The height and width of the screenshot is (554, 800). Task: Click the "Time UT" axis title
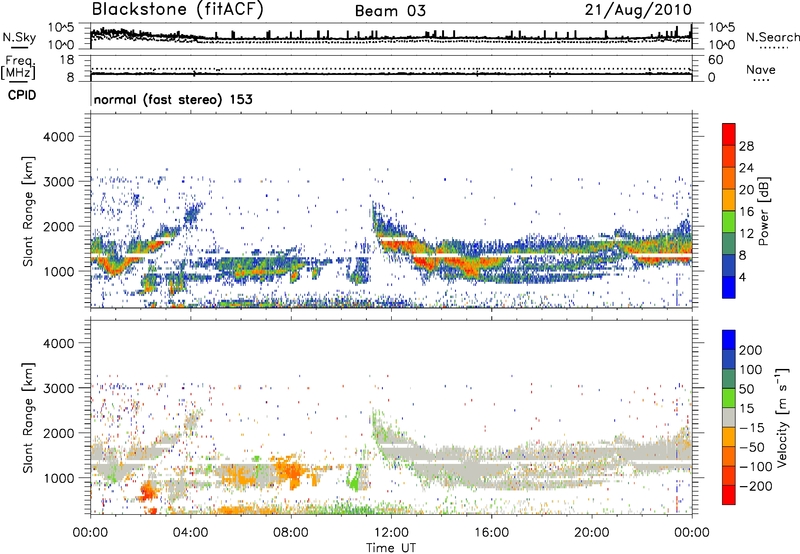(391, 548)
